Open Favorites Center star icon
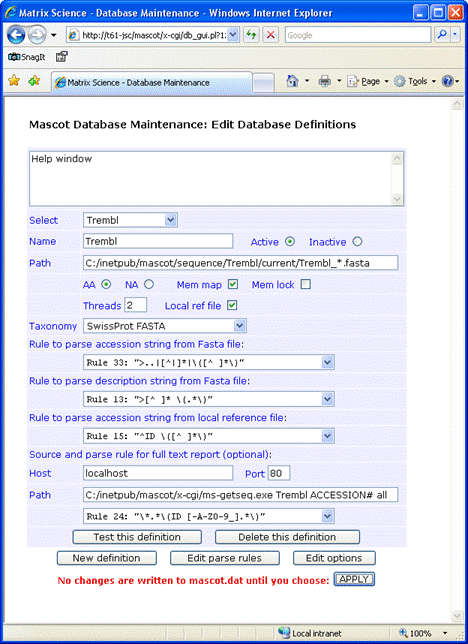 [x=14, y=80]
